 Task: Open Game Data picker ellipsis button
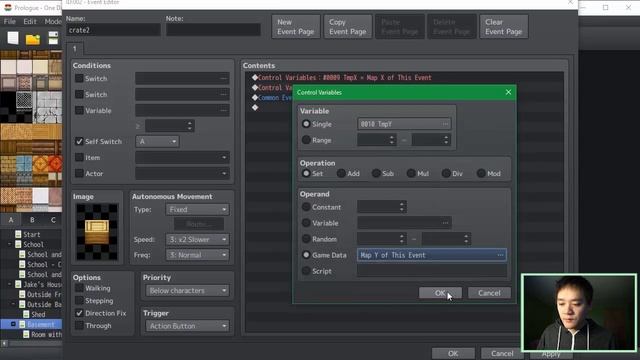coord(500,255)
